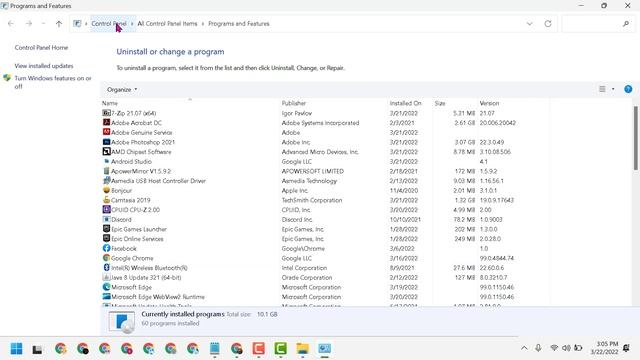Open the Organize dropdown menu
Image resolution: width=640 pixels, height=360 pixels.
pyautogui.click(x=122, y=89)
